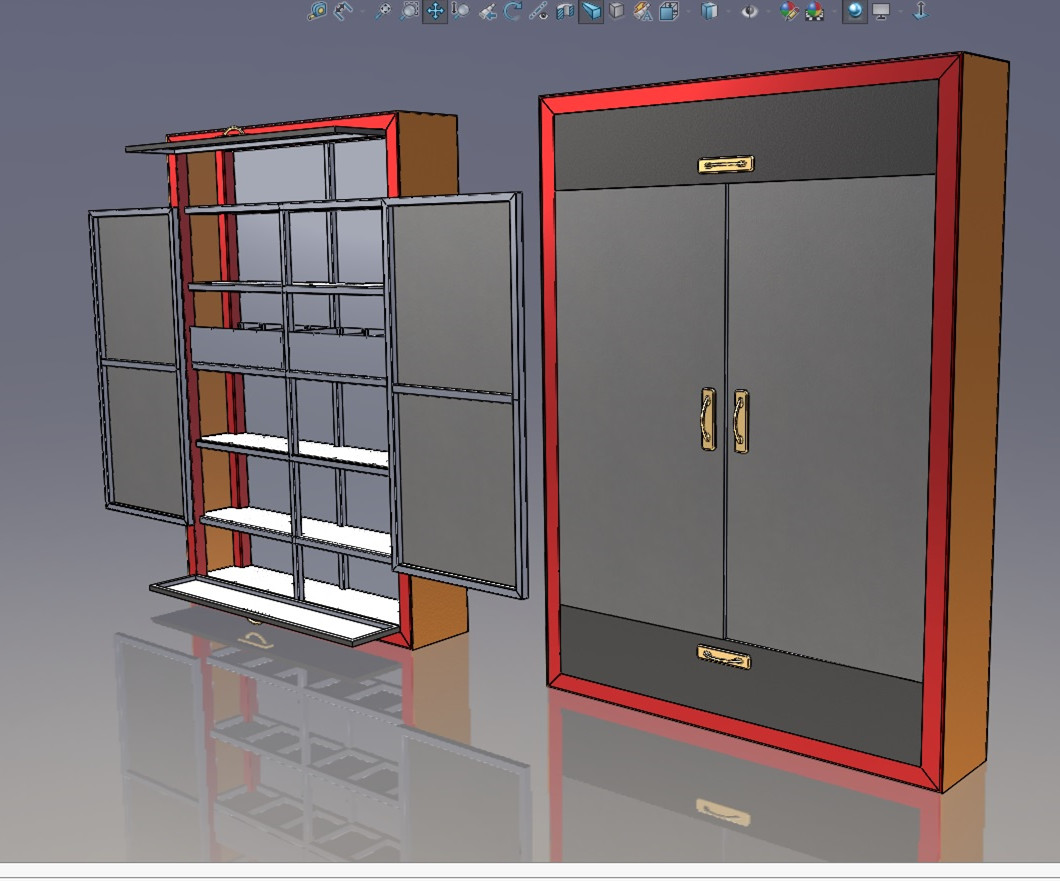Expand dropdown arrow beside Display Style

click(x=728, y=11)
